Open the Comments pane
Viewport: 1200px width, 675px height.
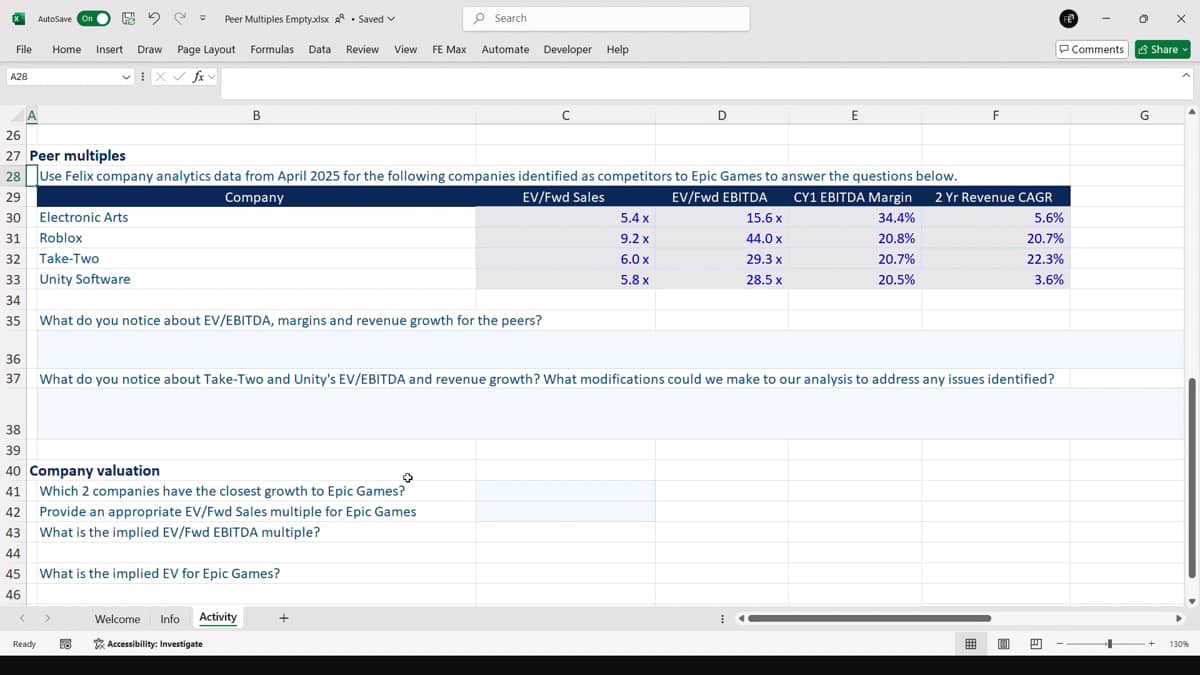click(1092, 49)
